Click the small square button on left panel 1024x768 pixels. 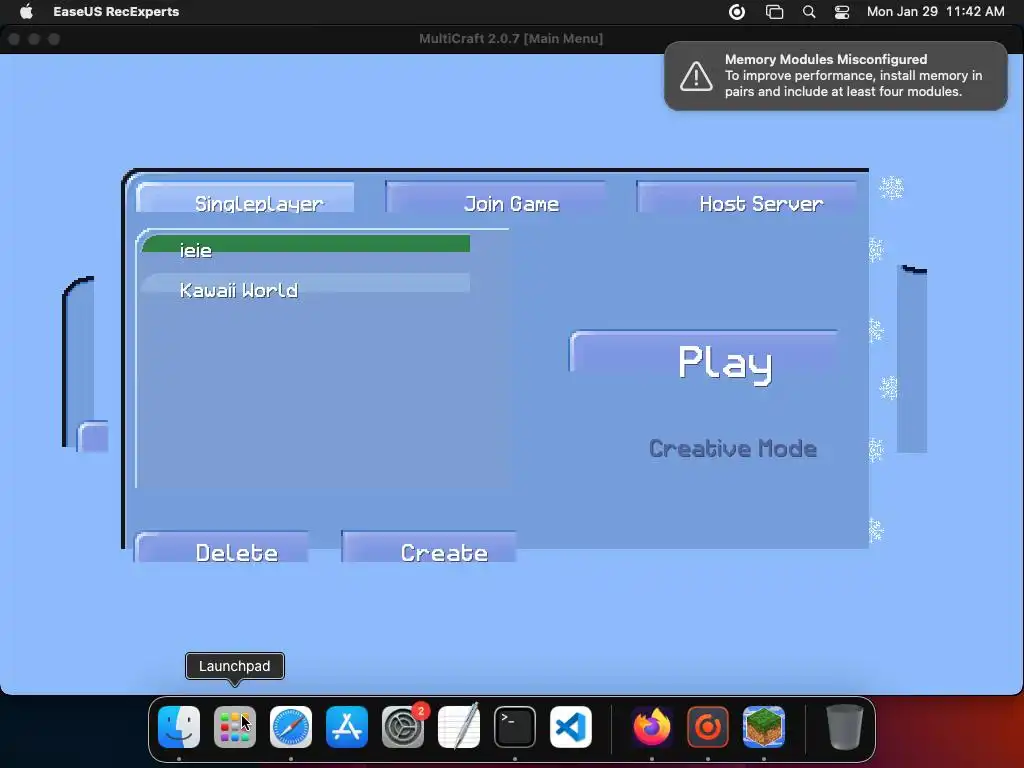pos(93,437)
